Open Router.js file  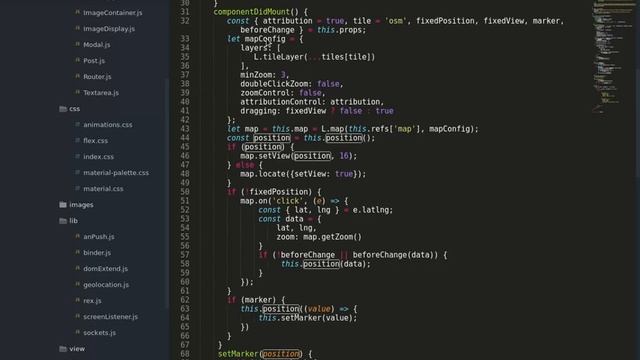[97, 76]
